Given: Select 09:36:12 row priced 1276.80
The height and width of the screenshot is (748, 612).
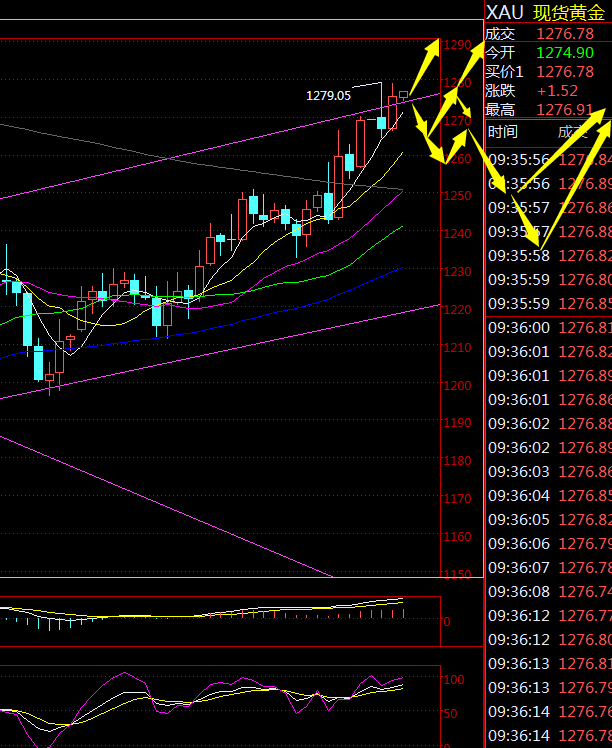Looking at the screenshot, I should 549,639.
